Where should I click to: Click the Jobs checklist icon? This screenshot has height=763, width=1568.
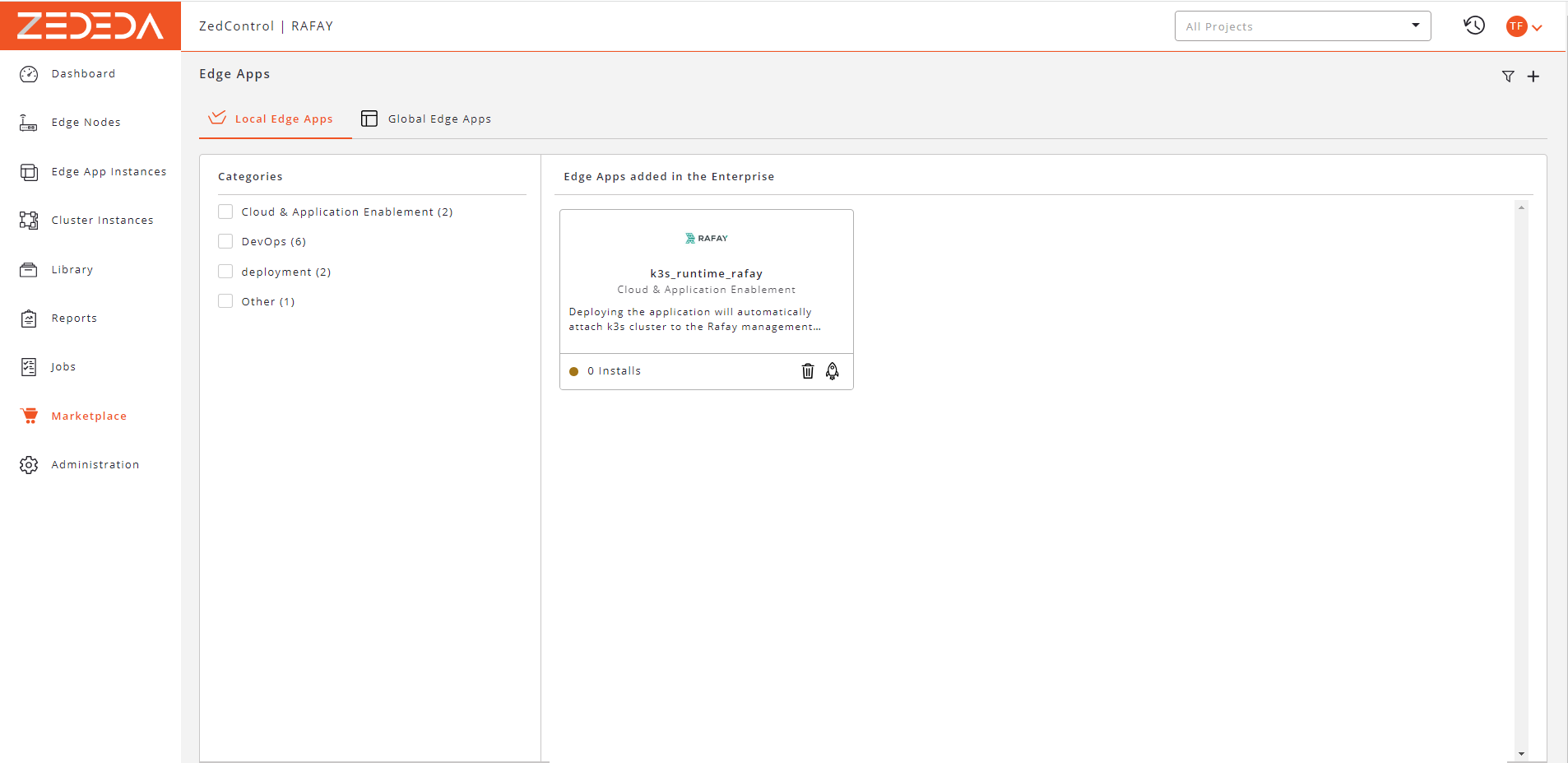click(x=29, y=367)
